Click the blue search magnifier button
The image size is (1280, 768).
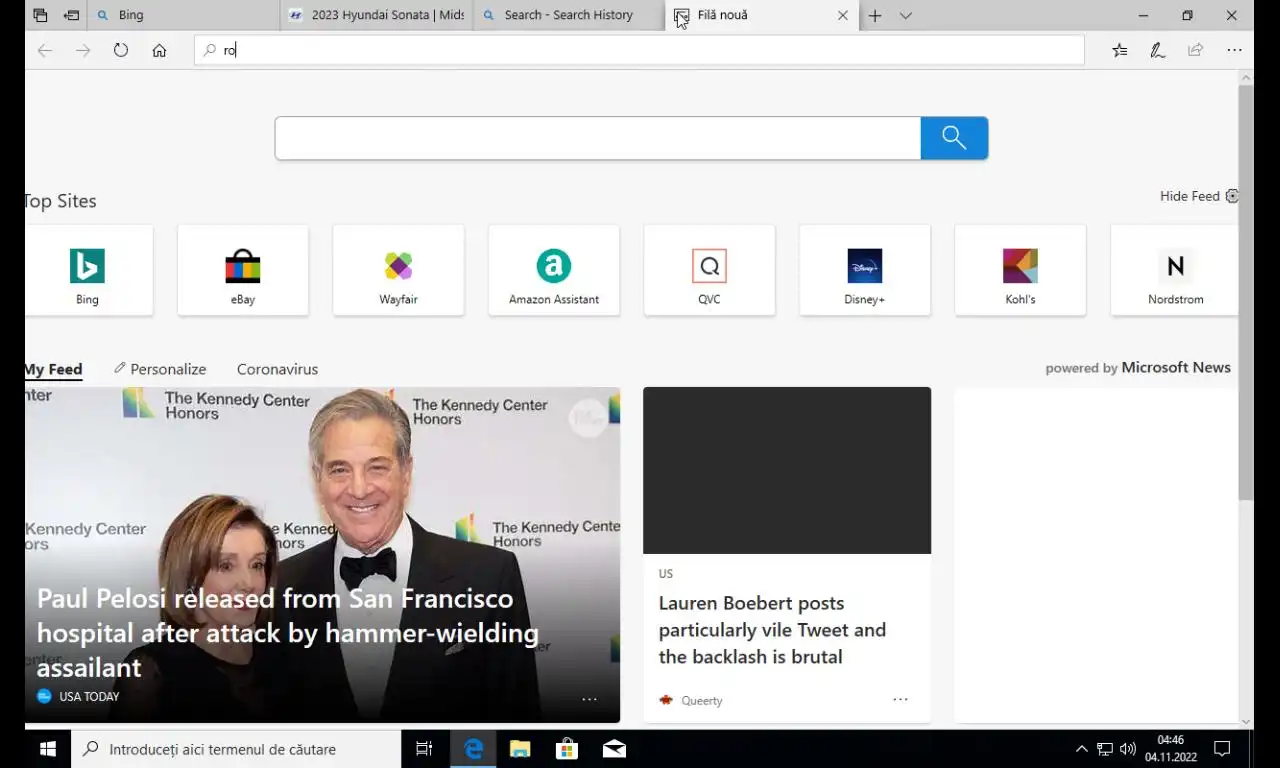[x=954, y=138]
